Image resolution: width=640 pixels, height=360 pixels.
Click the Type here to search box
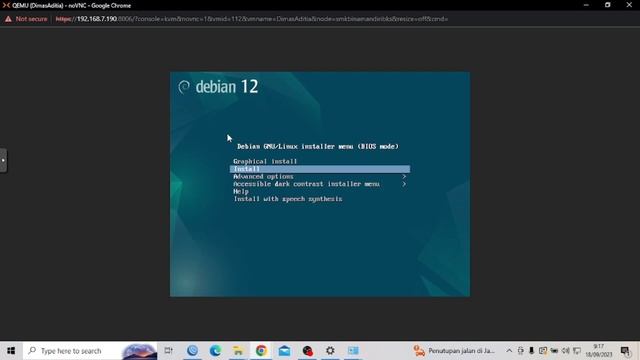[90, 351]
